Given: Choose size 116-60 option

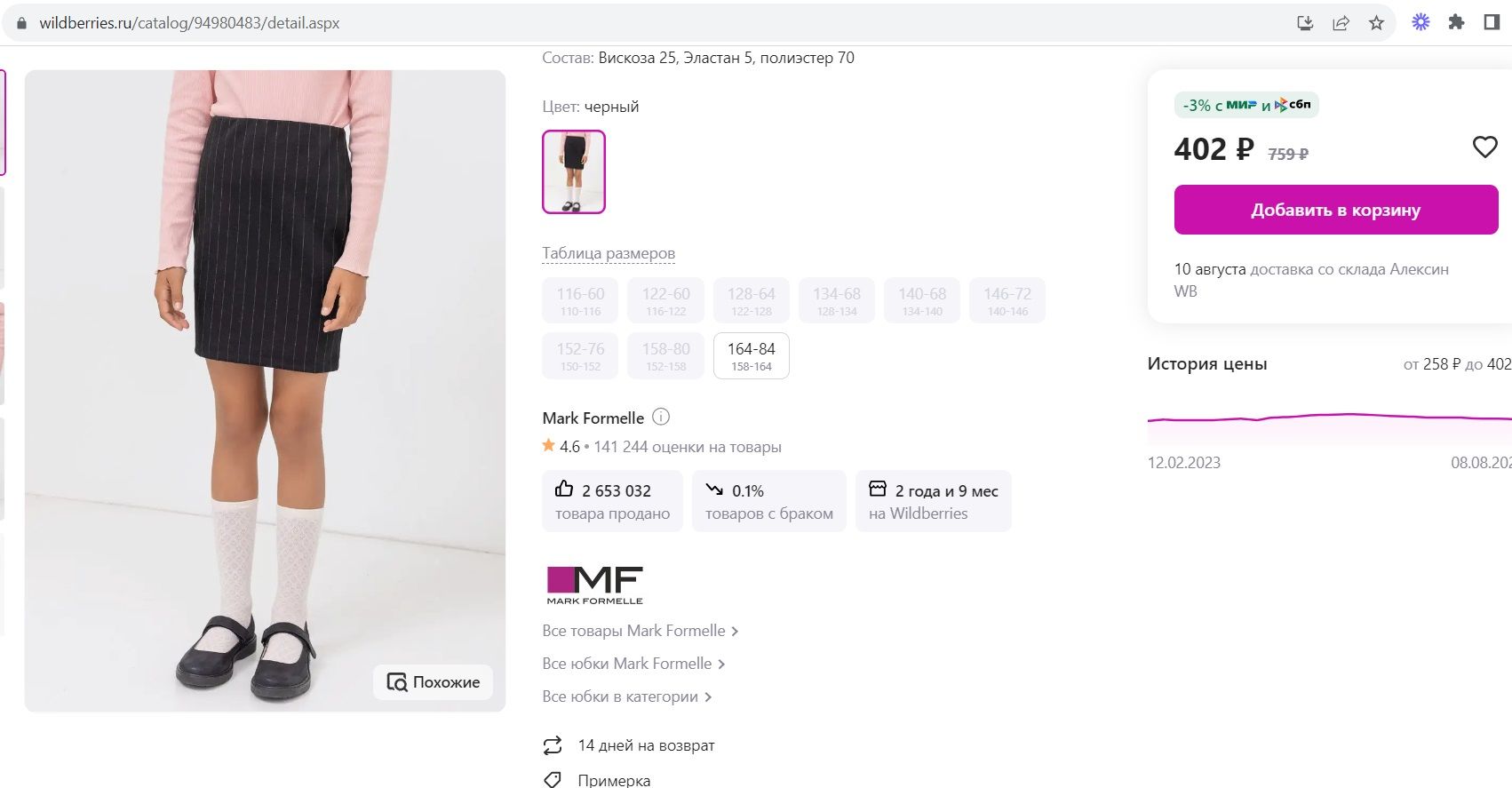Looking at the screenshot, I should (x=580, y=301).
